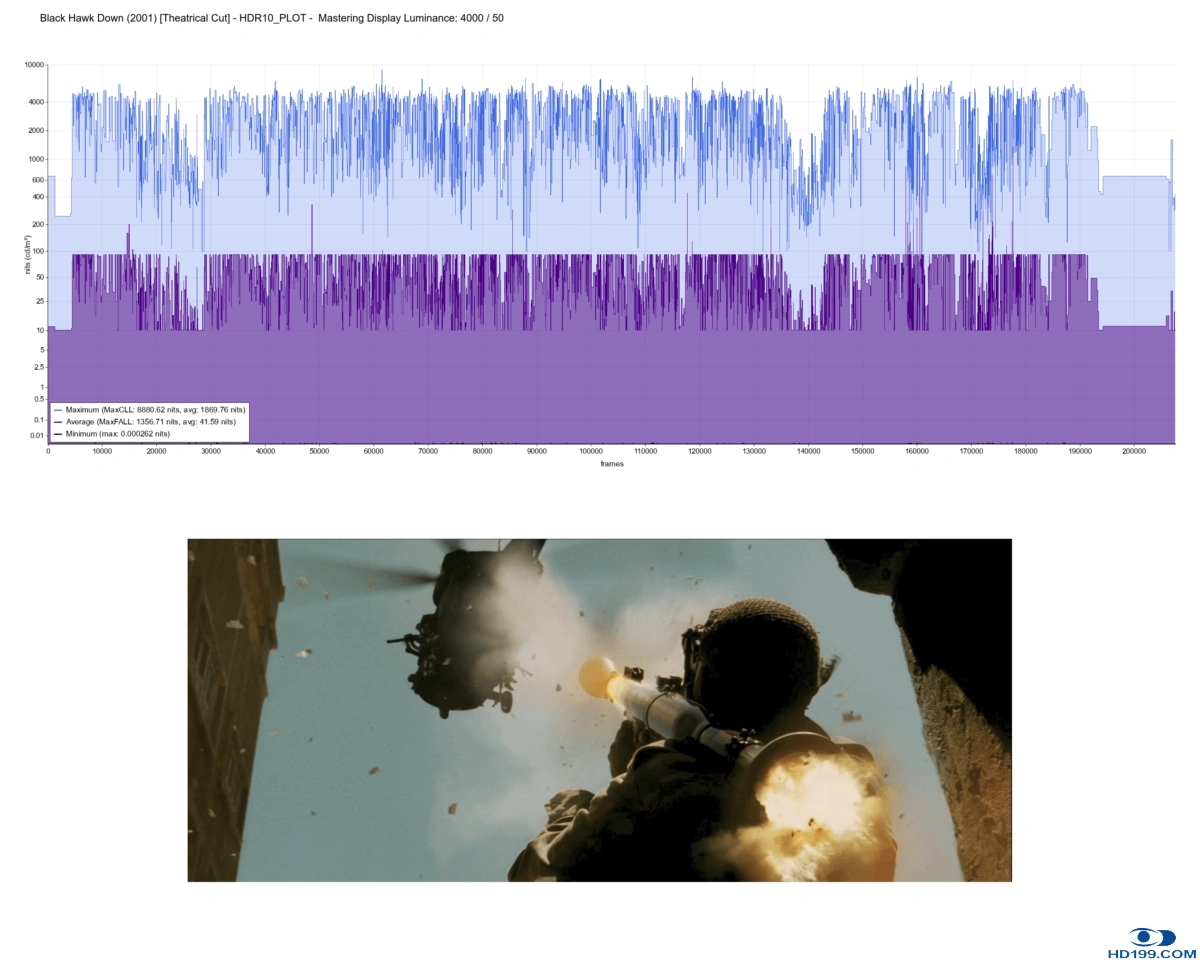Click the black Minimum legend line swatch
This screenshot has height=960, width=1200.
point(57,435)
